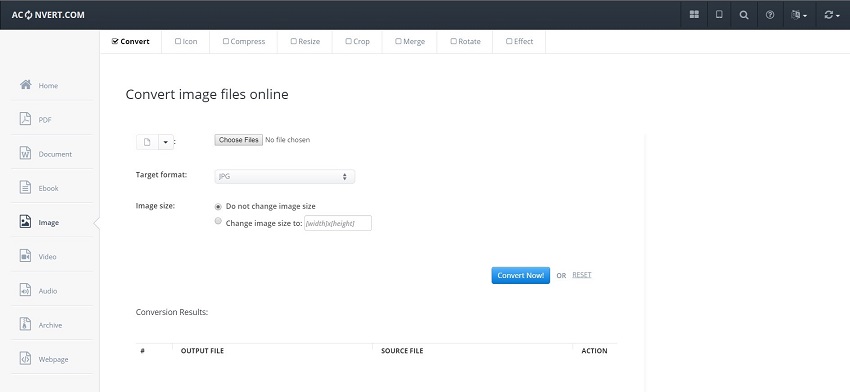Screen dimensions: 850x392
Task: Expand the file source dropdown arrow
Action: [166, 142]
